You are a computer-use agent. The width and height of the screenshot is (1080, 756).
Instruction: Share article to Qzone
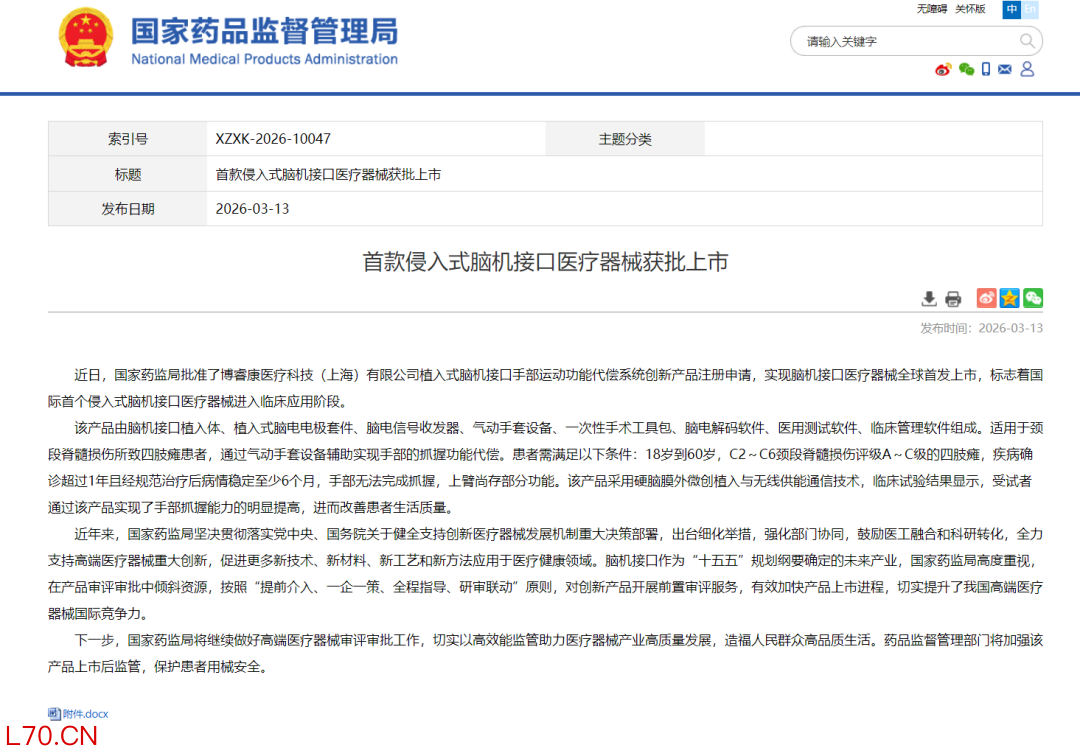[x=1009, y=297]
